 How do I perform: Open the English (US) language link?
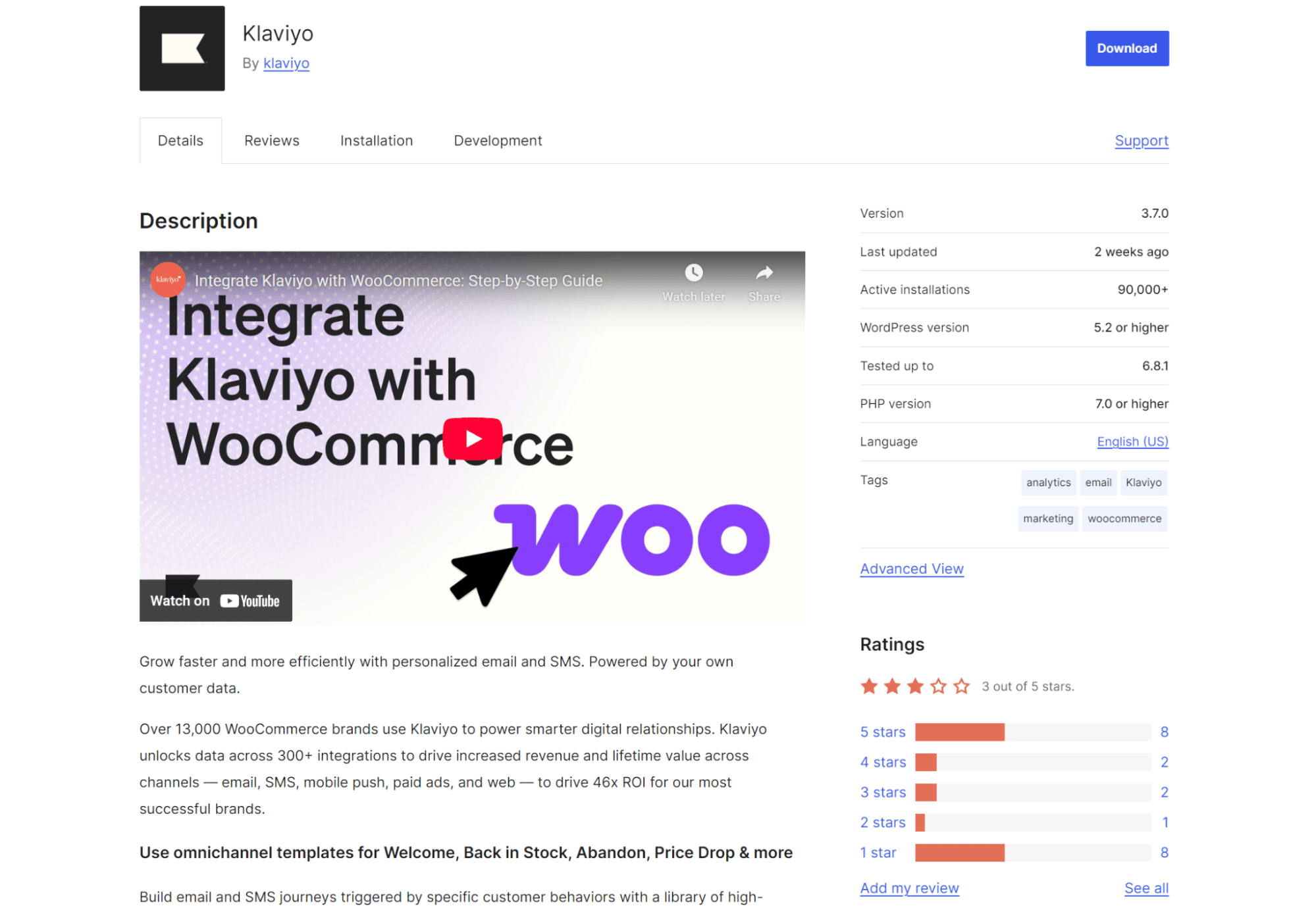coord(1132,441)
